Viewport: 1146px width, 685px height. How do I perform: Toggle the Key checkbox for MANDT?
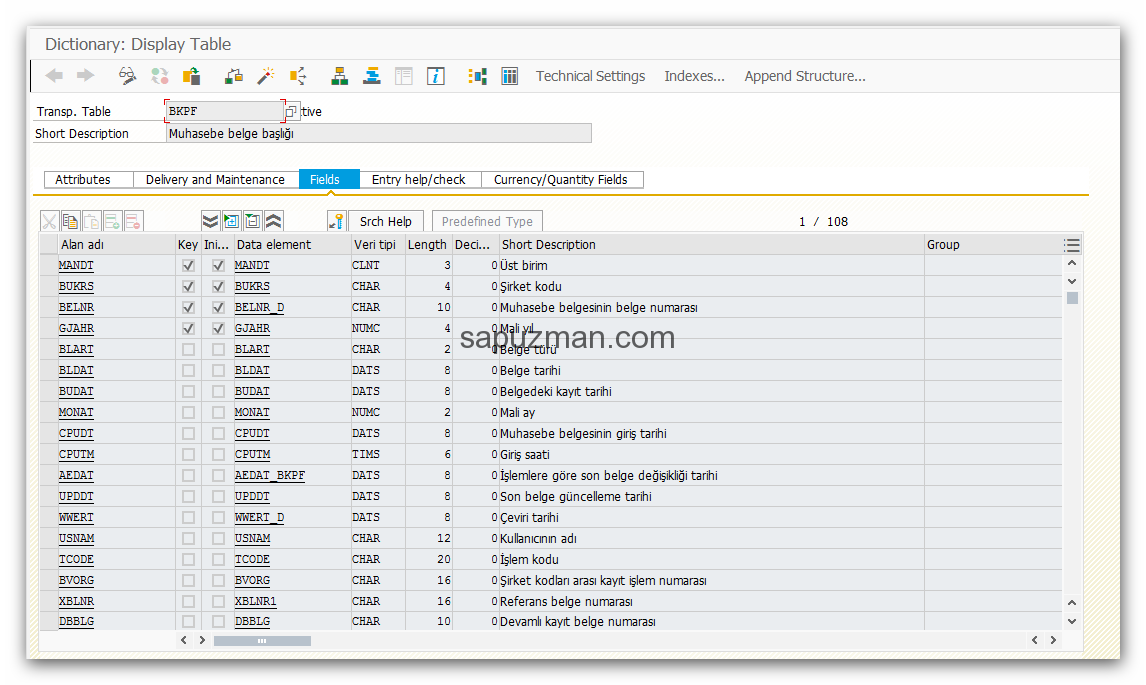tap(188, 266)
